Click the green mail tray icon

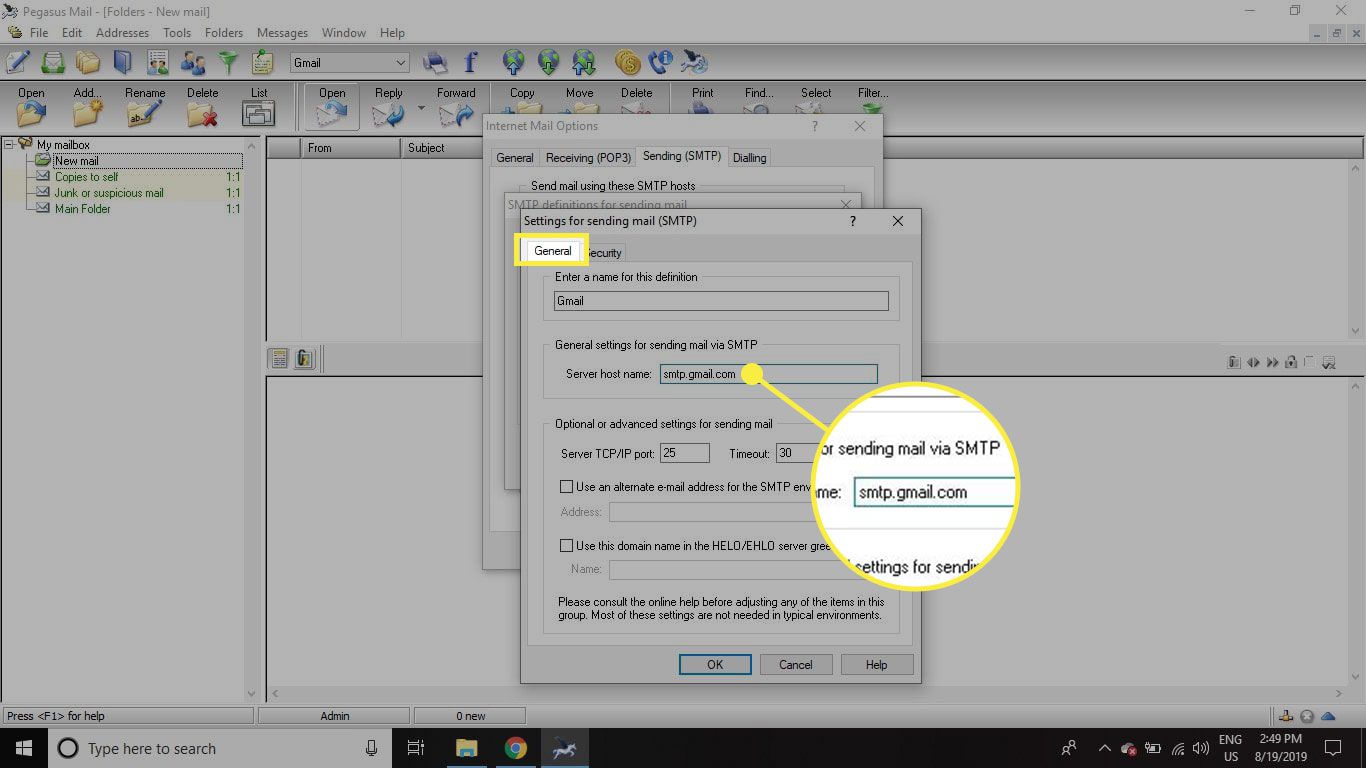point(53,62)
